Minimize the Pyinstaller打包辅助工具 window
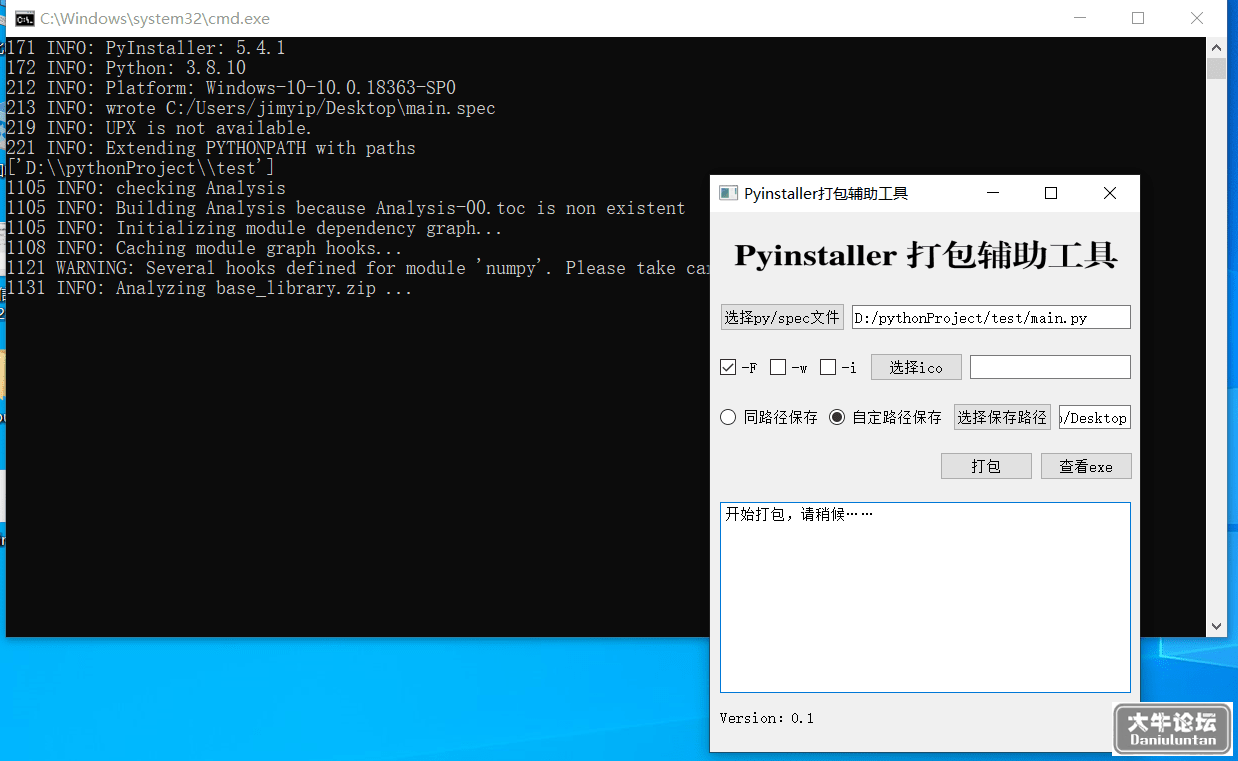1238x761 pixels. pos(992,193)
